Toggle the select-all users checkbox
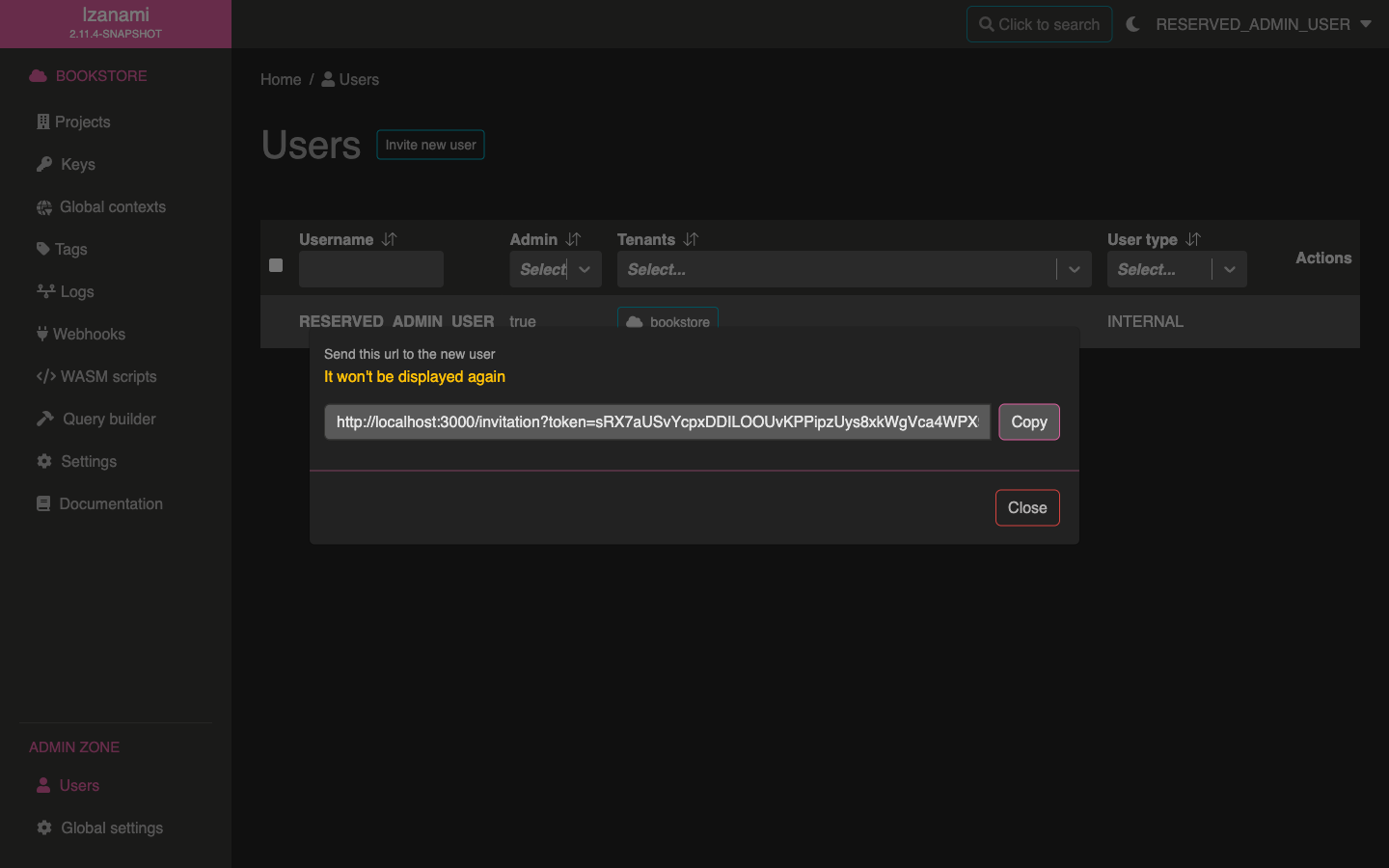This screenshot has width=1389, height=868. coord(276,265)
